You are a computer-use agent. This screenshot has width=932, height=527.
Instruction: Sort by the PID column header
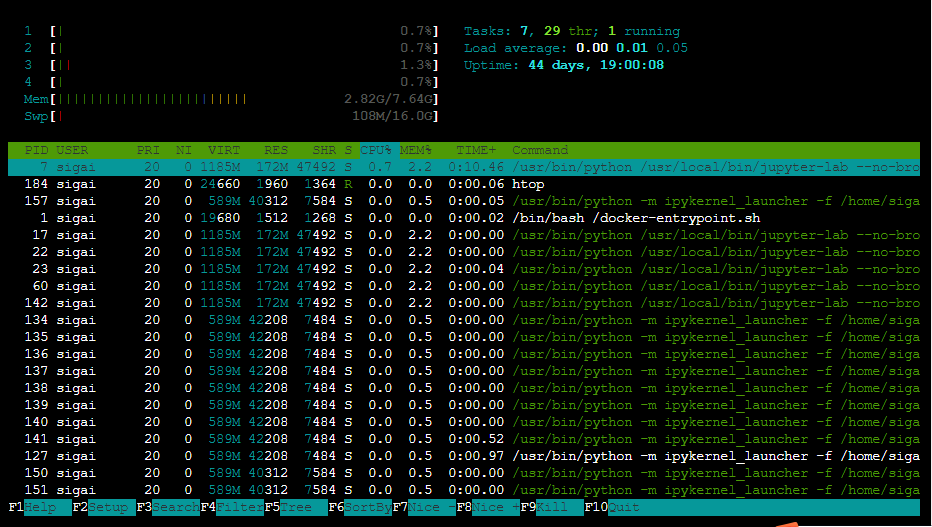[x=36, y=150]
